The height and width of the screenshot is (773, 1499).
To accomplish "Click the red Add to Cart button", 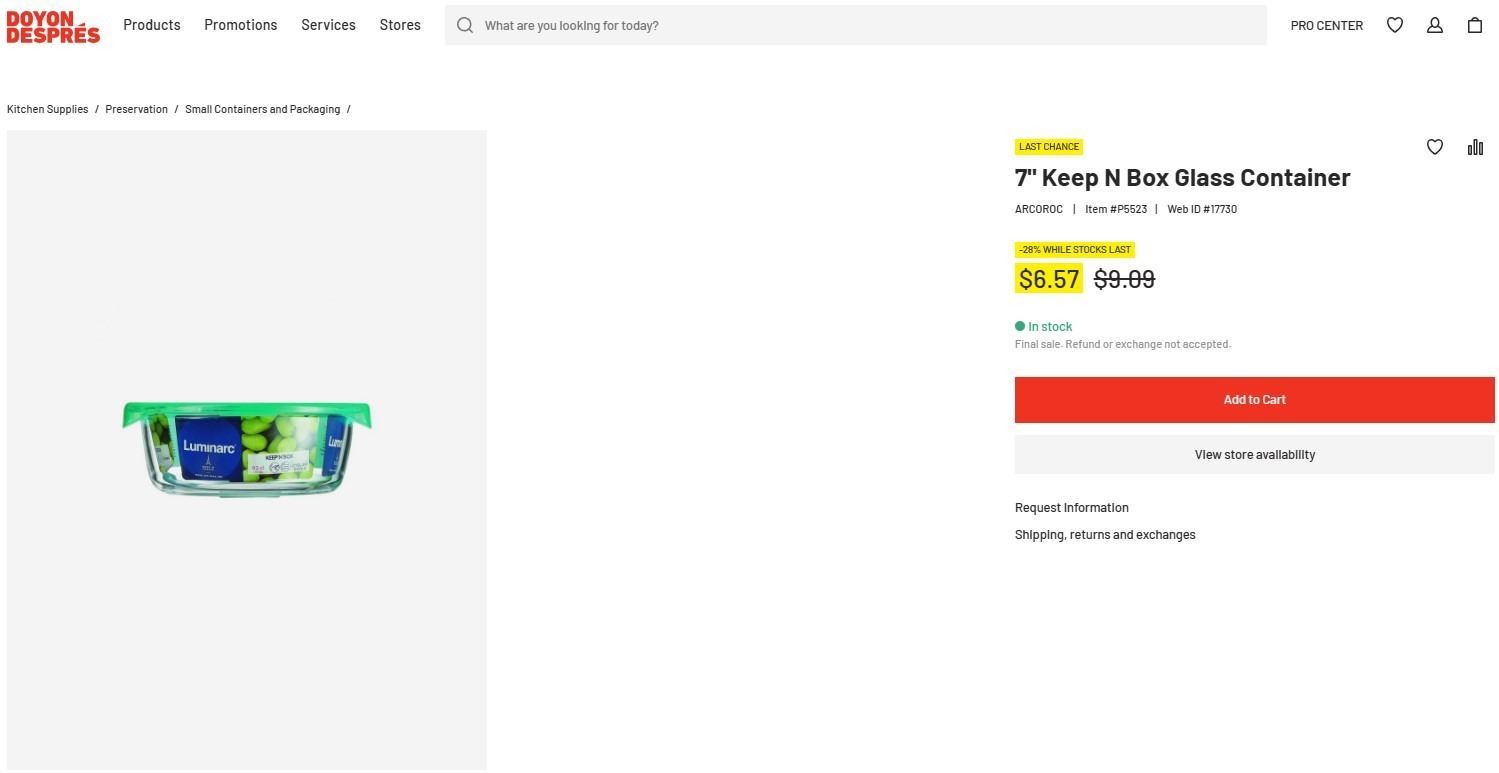I will 1254,400.
